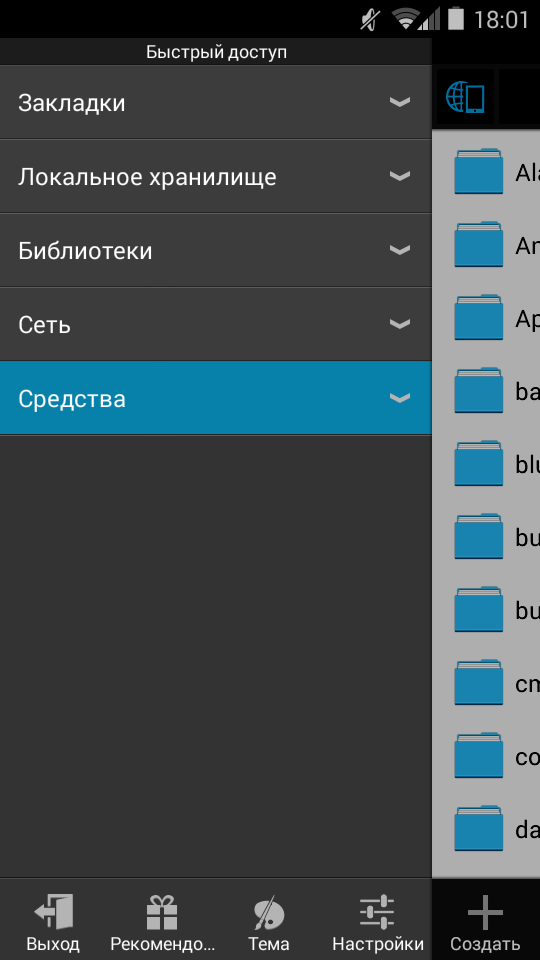Viewport: 540px width, 960px height.
Task: Open the Тема palette icon
Action: 269,913
